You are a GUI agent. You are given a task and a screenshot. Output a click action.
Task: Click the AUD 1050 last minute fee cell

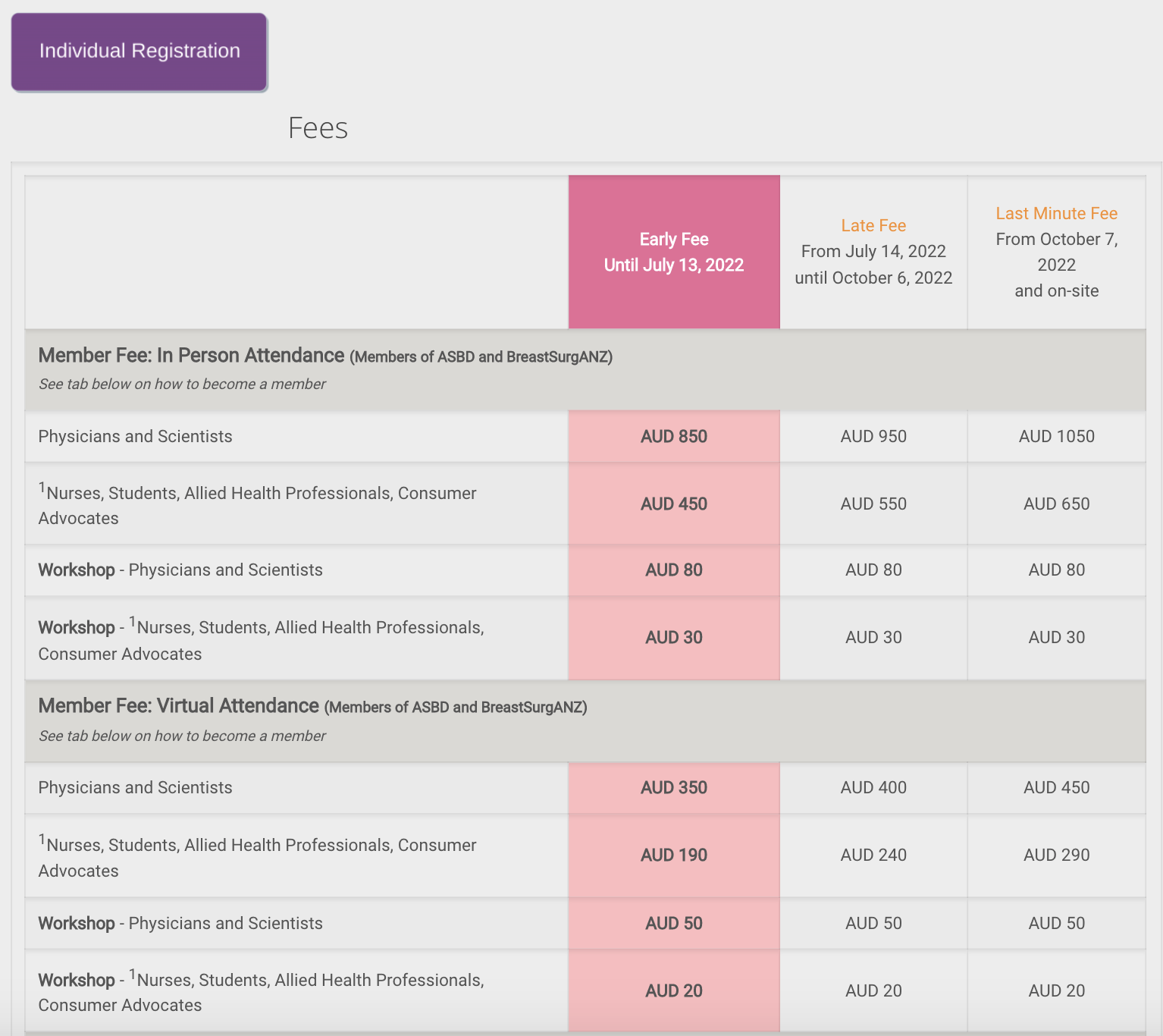(1056, 436)
